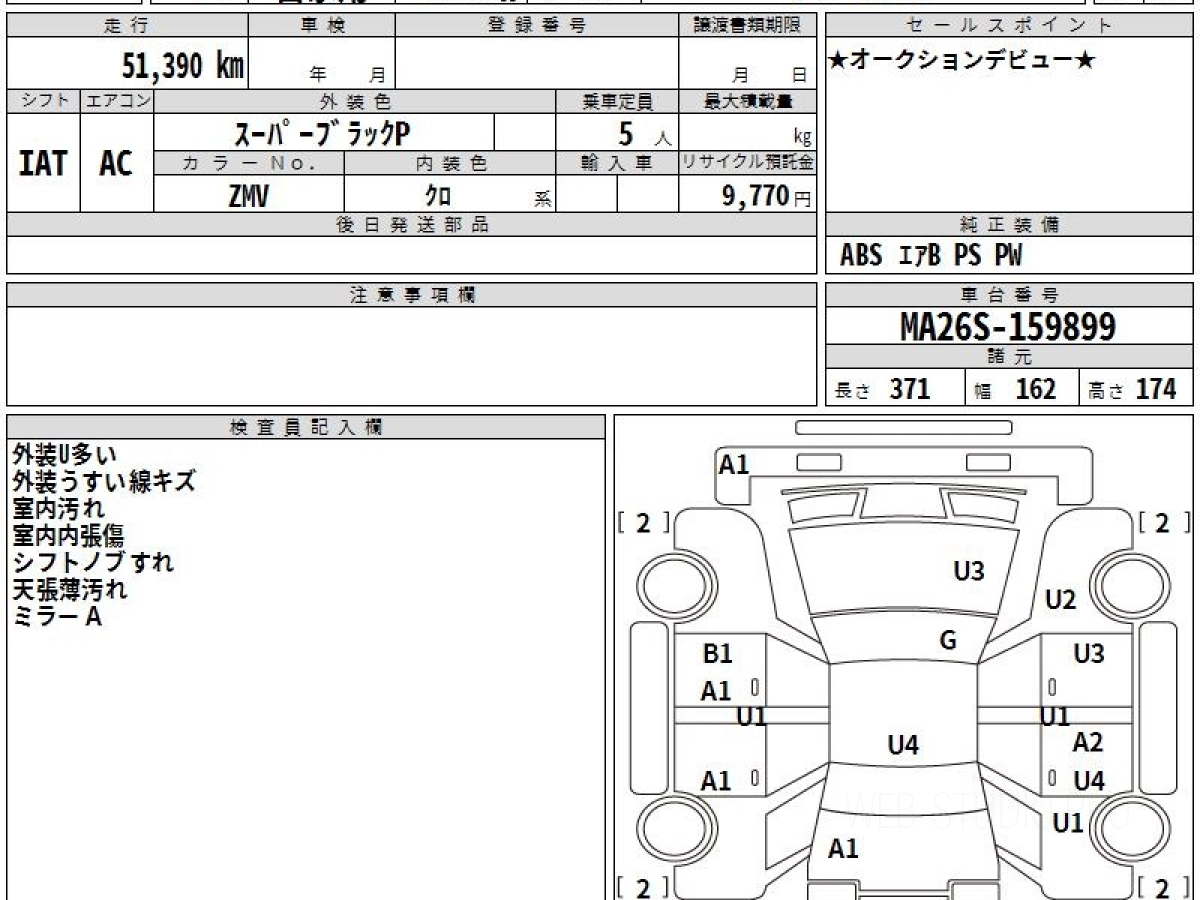The height and width of the screenshot is (900, 1200).
Task: Click the U3 mark below the U2 mark
Action: click(x=1089, y=654)
